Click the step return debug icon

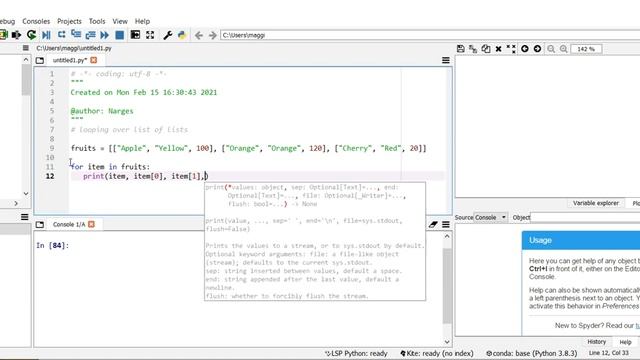click(x=90, y=35)
